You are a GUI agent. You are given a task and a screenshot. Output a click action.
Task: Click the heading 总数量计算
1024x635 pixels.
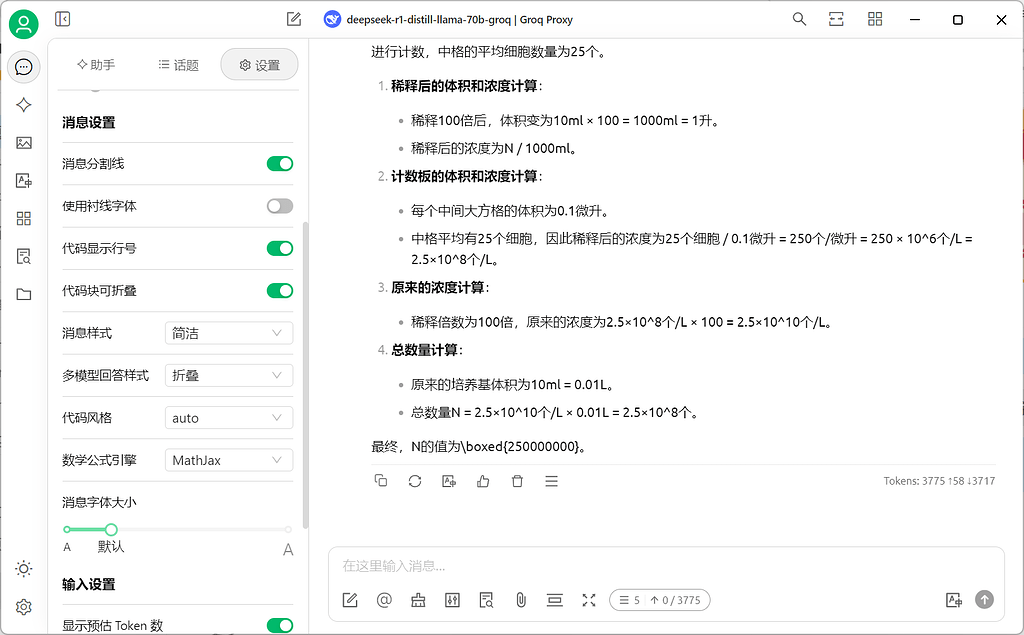426,350
